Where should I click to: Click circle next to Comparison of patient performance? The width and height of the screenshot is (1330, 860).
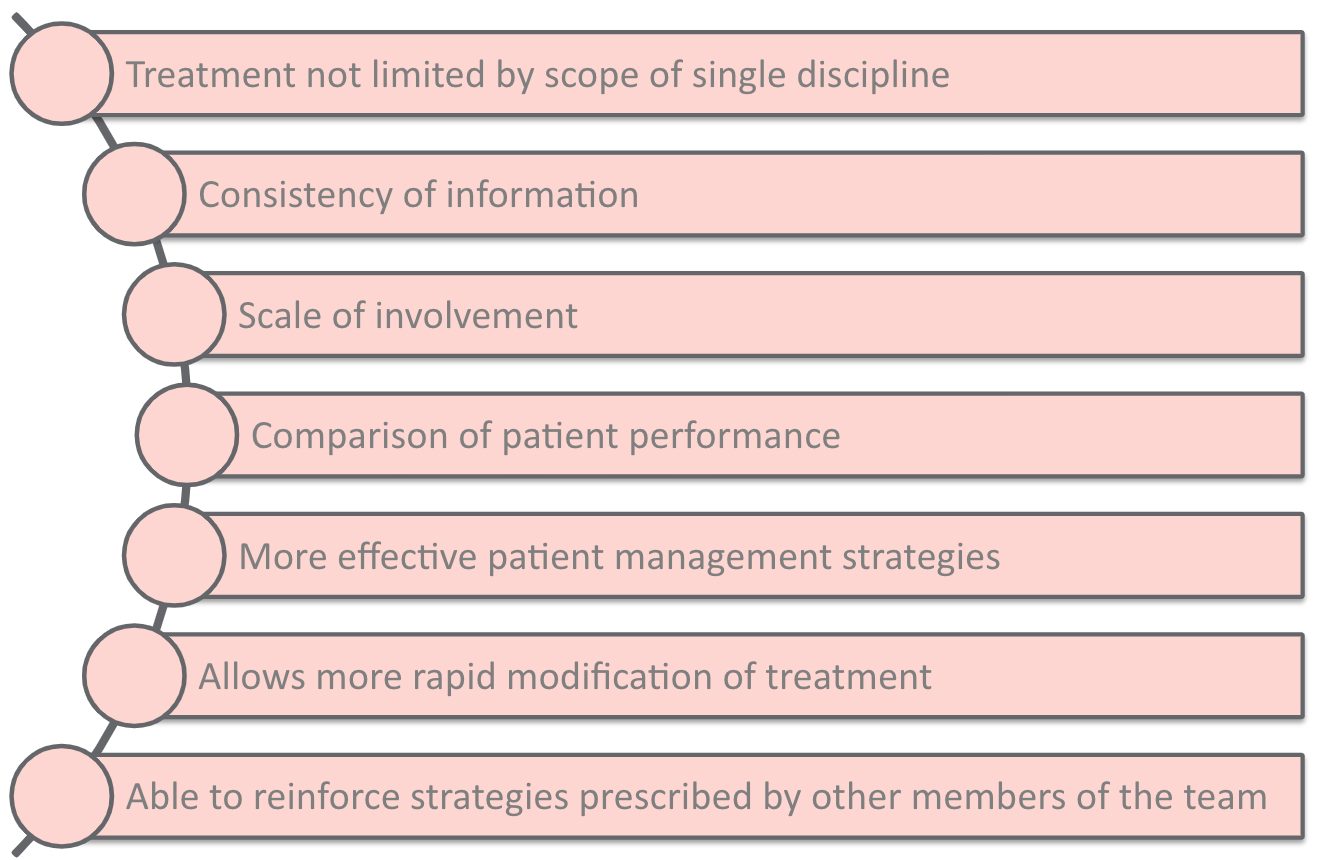(187, 434)
